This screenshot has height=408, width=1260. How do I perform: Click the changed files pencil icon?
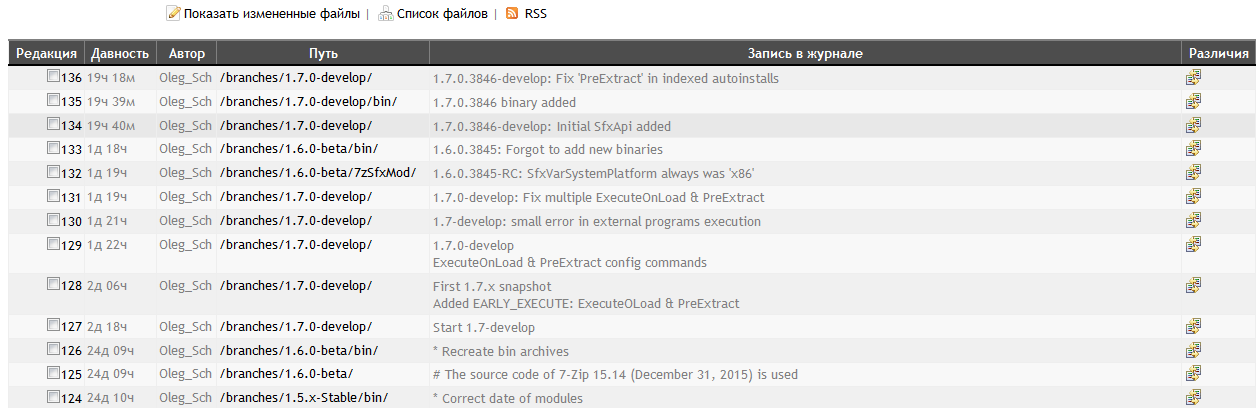tap(173, 14)
